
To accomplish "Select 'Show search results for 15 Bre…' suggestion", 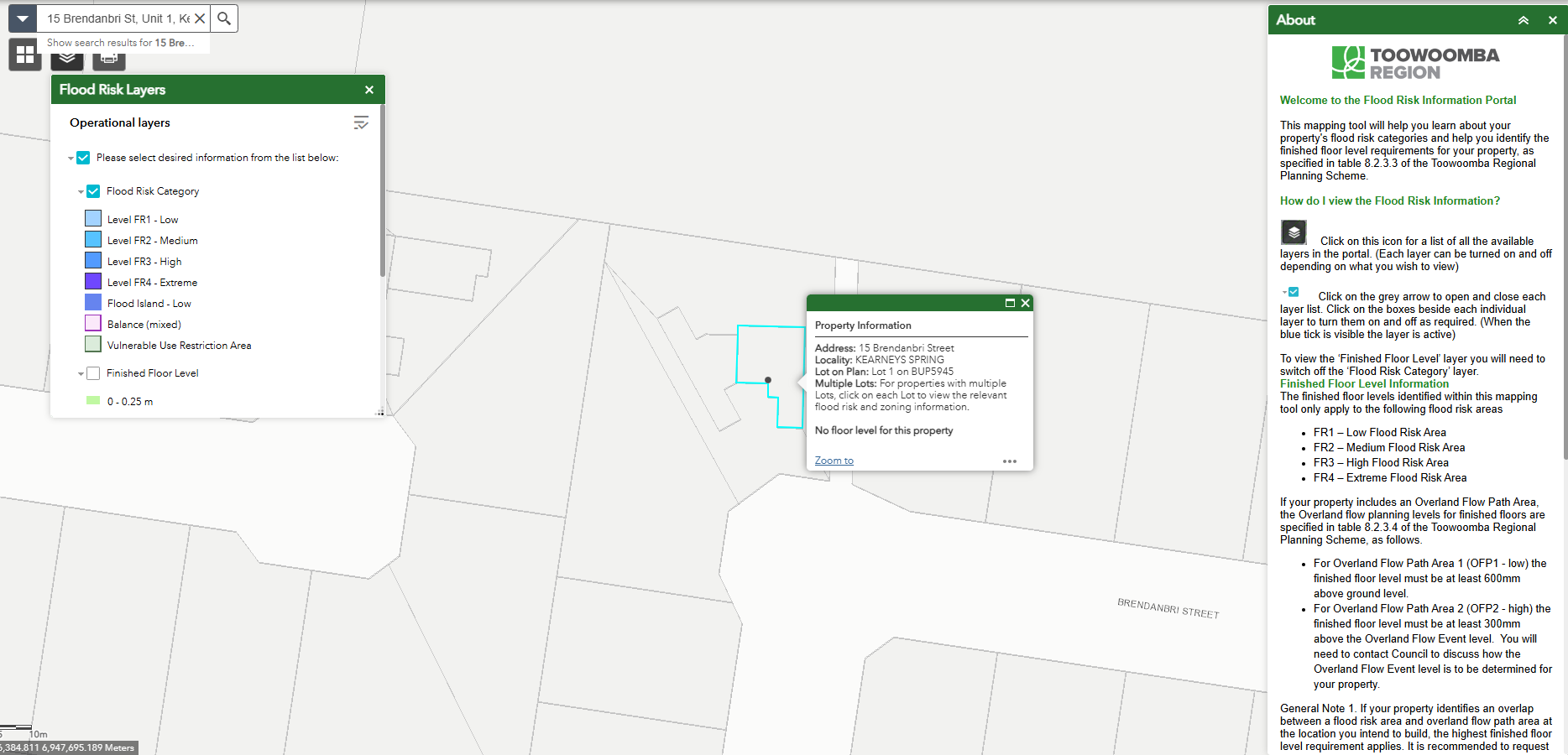I will pos(121,43).
